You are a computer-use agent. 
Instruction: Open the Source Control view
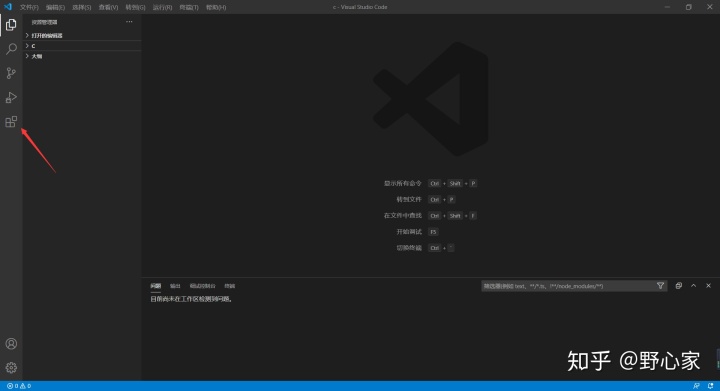[11, 73]
